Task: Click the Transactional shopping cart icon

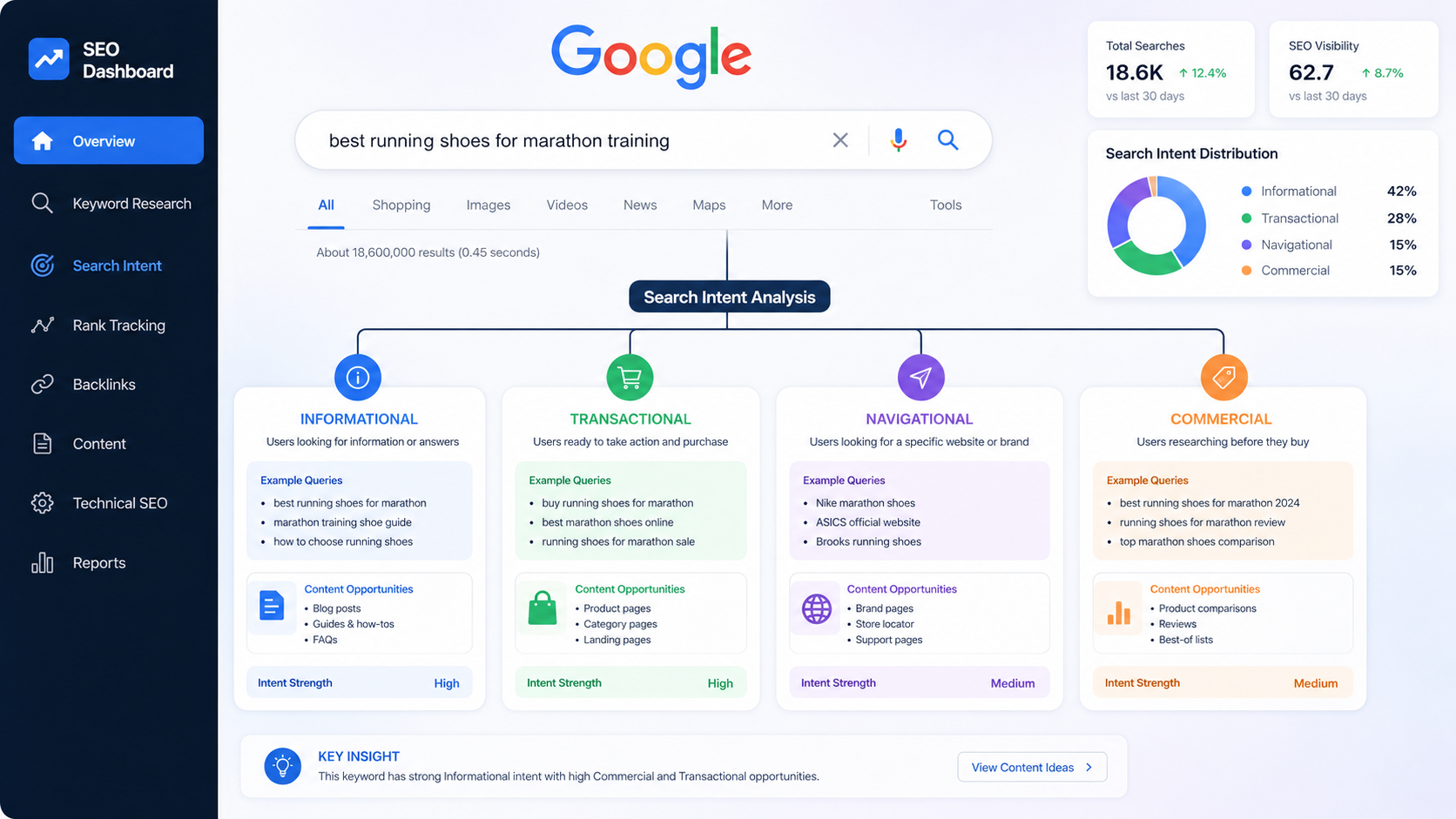Action: 630,377
